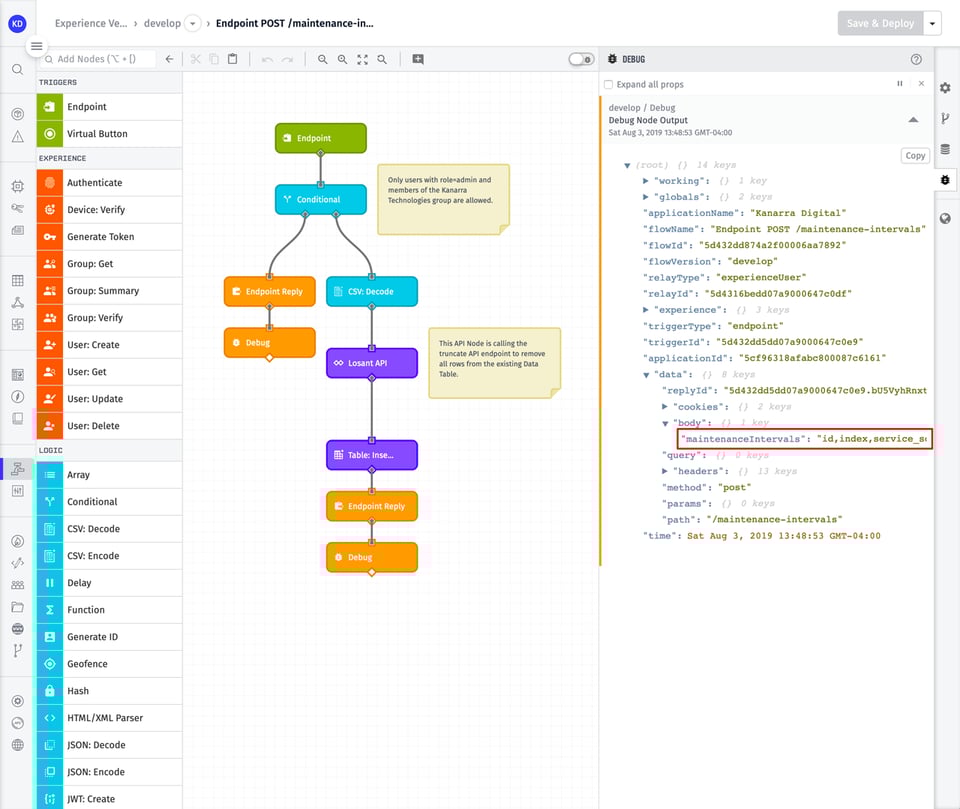Click the Endpoint POST /maintenance-in breadcrumb title
Image resolution: width=960 pixels, height=809 pixels.
click(x=297, y=22)
